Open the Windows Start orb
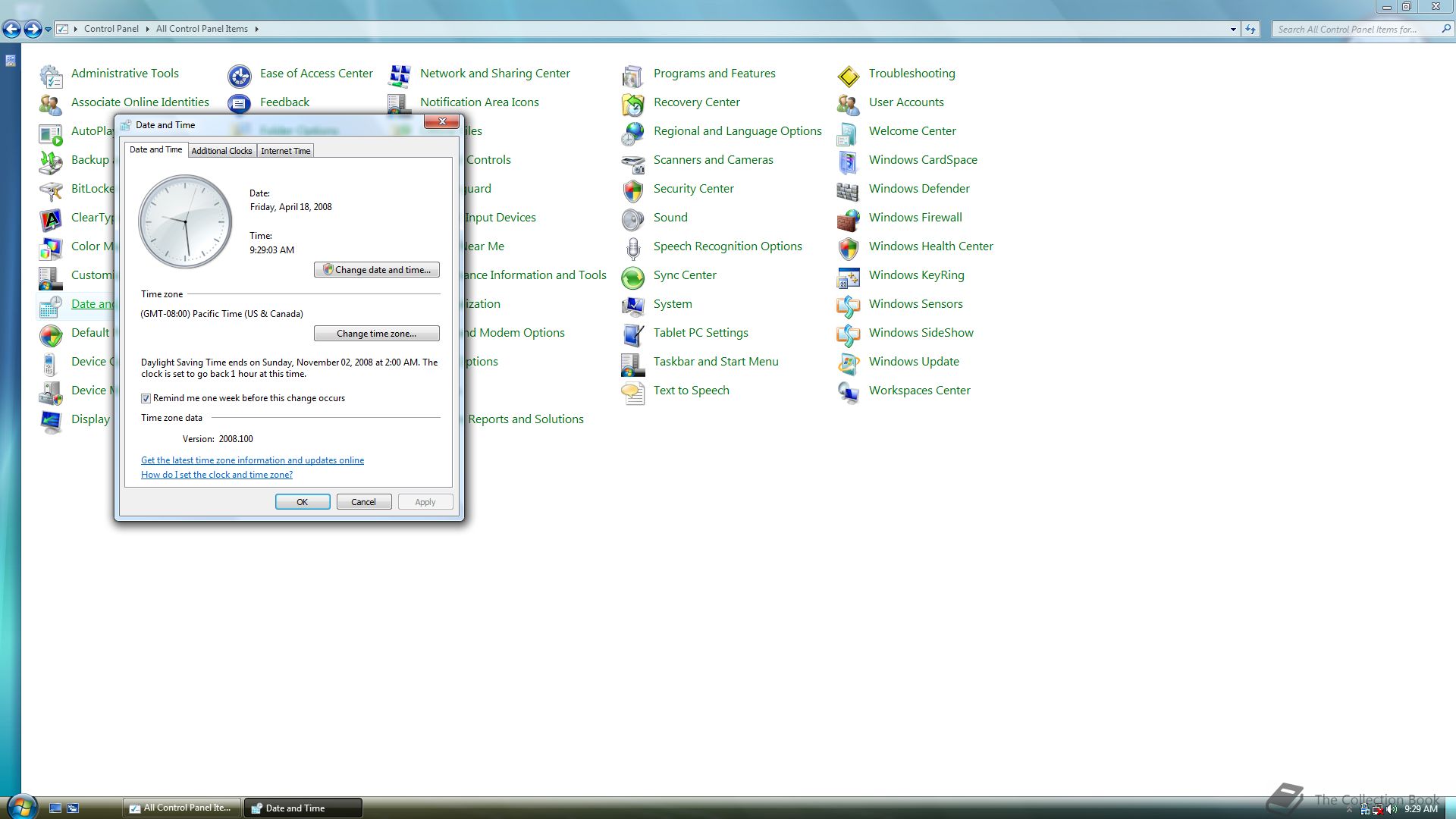 (x=21, y=806)
